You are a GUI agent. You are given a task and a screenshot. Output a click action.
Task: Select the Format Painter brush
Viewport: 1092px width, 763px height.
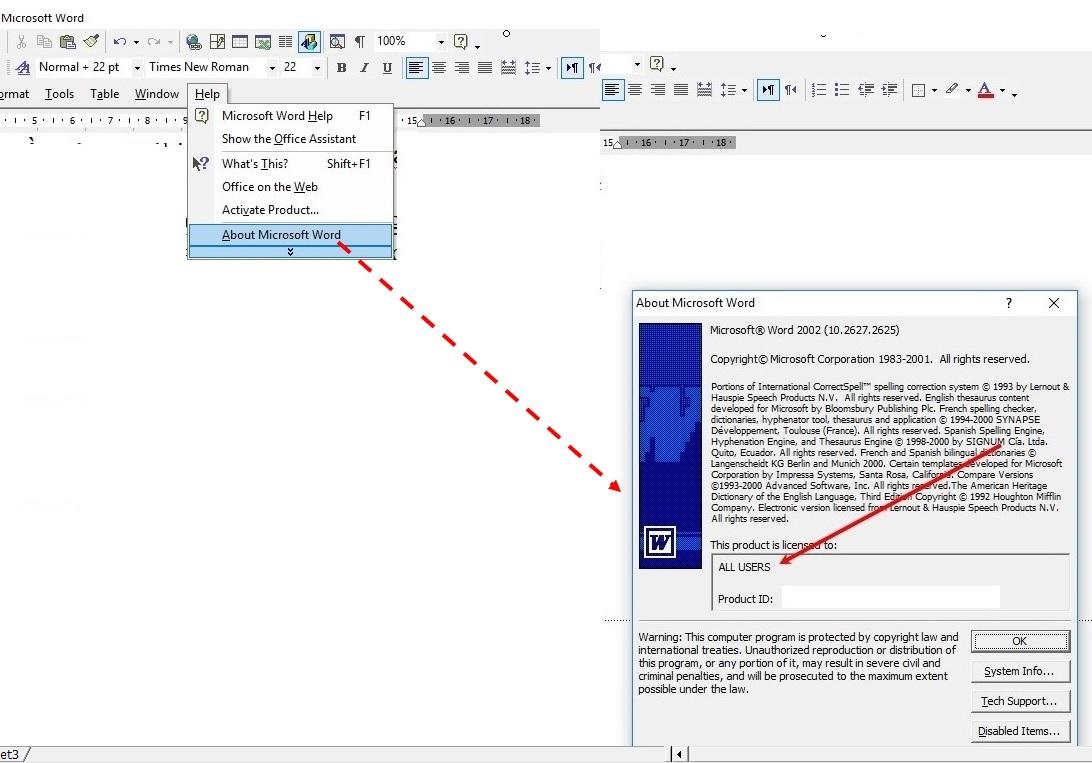[91, 42]
